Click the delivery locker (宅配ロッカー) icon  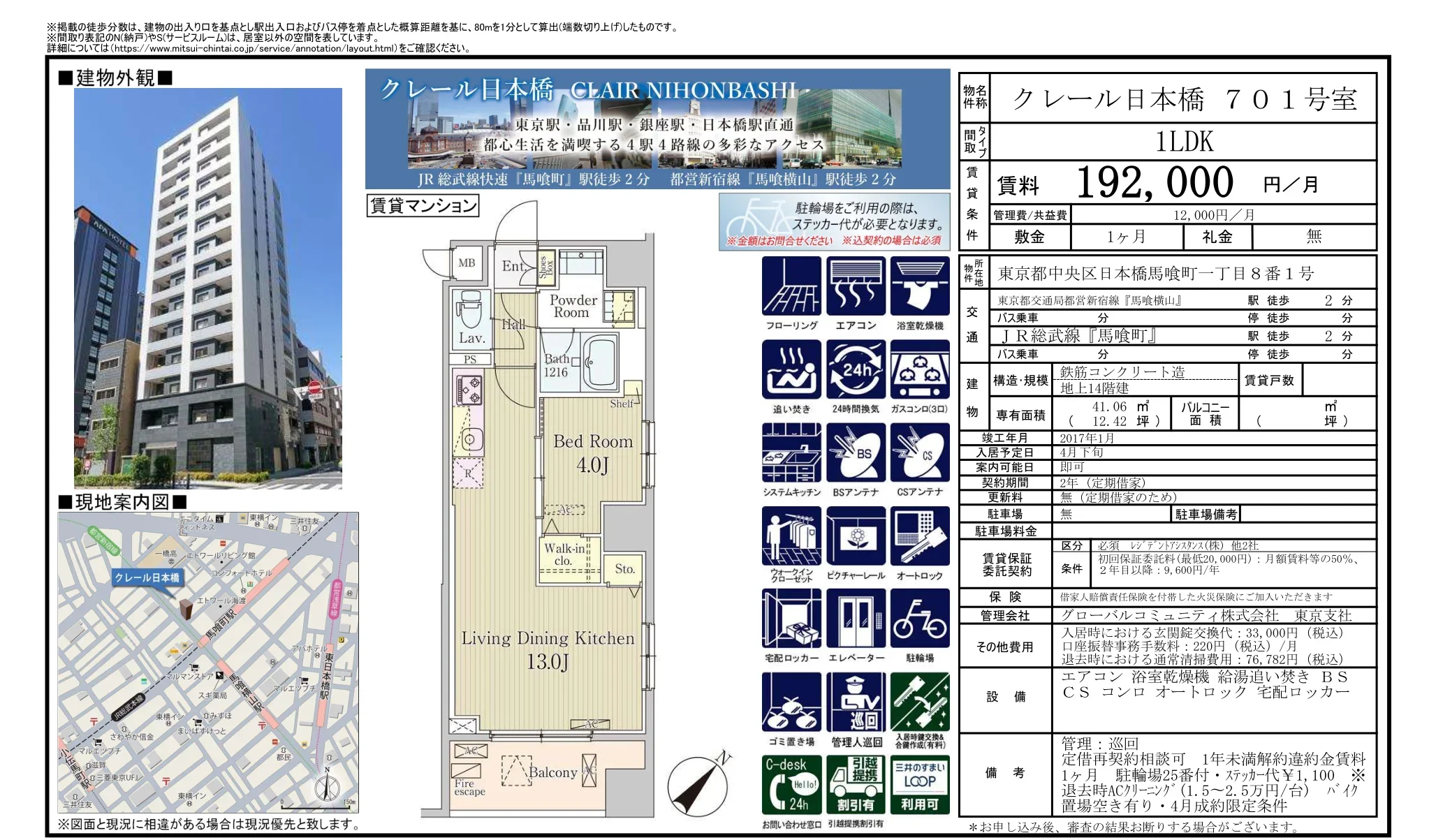pos(791,619)
